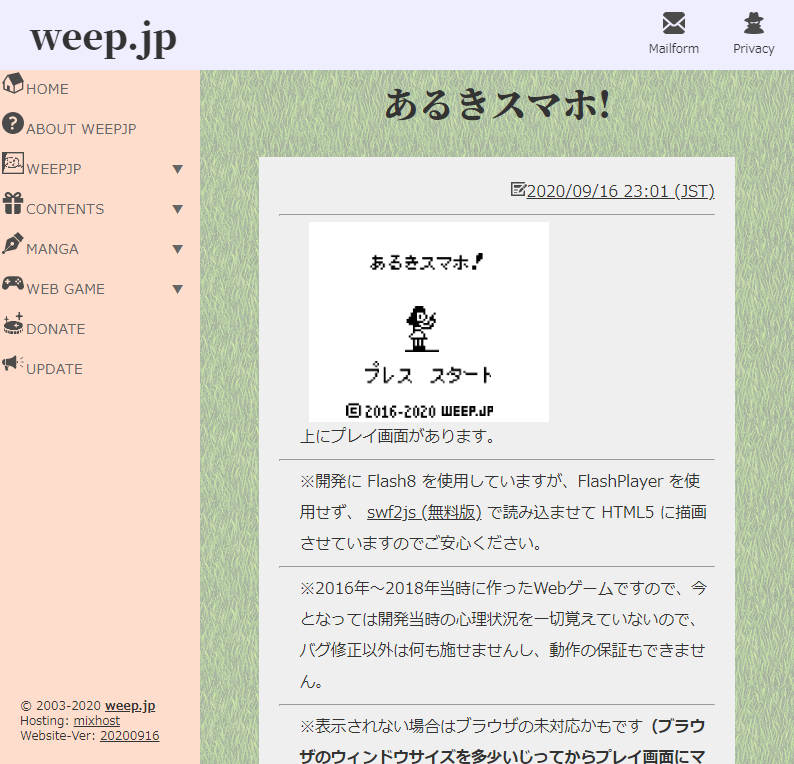794x764 pixels.
Task: Expand the WEB GAME submenu arrow
Action: [x=177, y=289]
